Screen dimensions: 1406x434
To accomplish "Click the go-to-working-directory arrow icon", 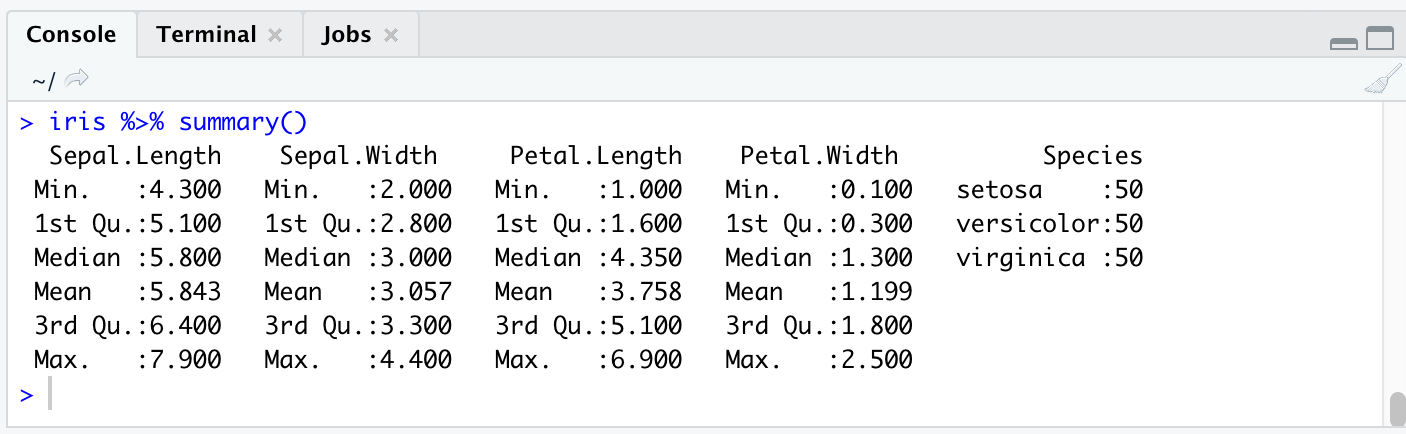I will click(77, 79).
